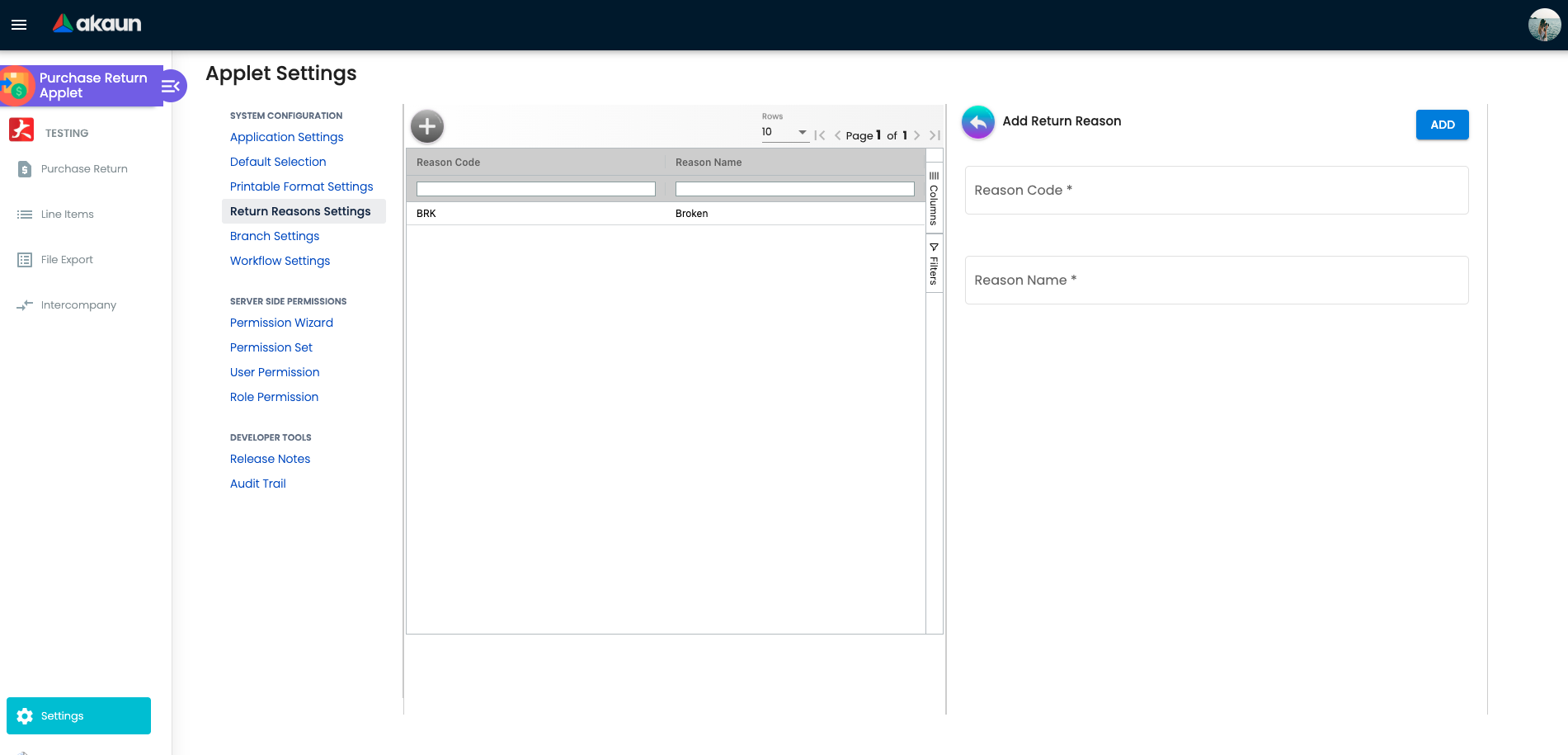The width and height of the screenshot is (1568, 755).
Task: Collapse the sidebar with the purple menu icon
Action: [172, 86]
